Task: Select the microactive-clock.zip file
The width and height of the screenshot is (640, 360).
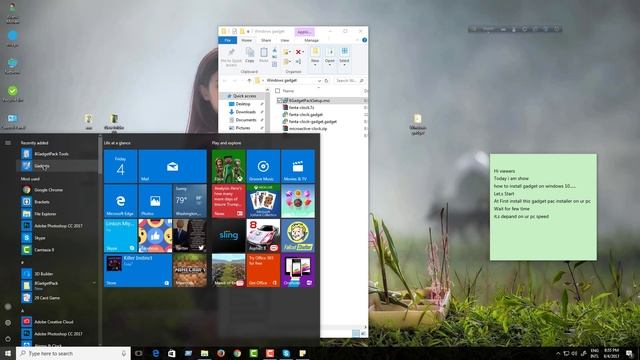Action: (308, 128)
